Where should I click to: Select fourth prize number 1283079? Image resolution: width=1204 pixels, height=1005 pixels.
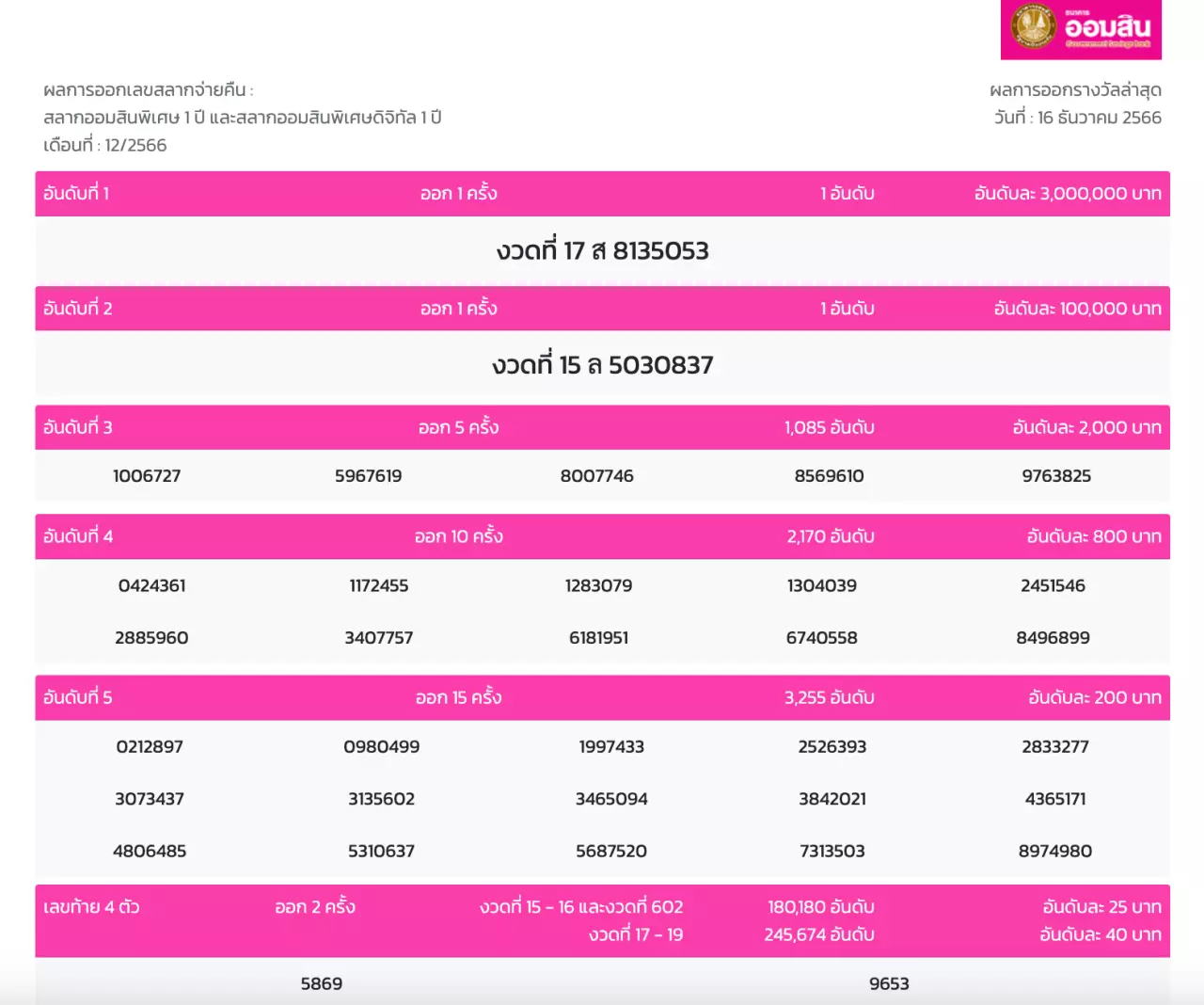tap(599, 585)
